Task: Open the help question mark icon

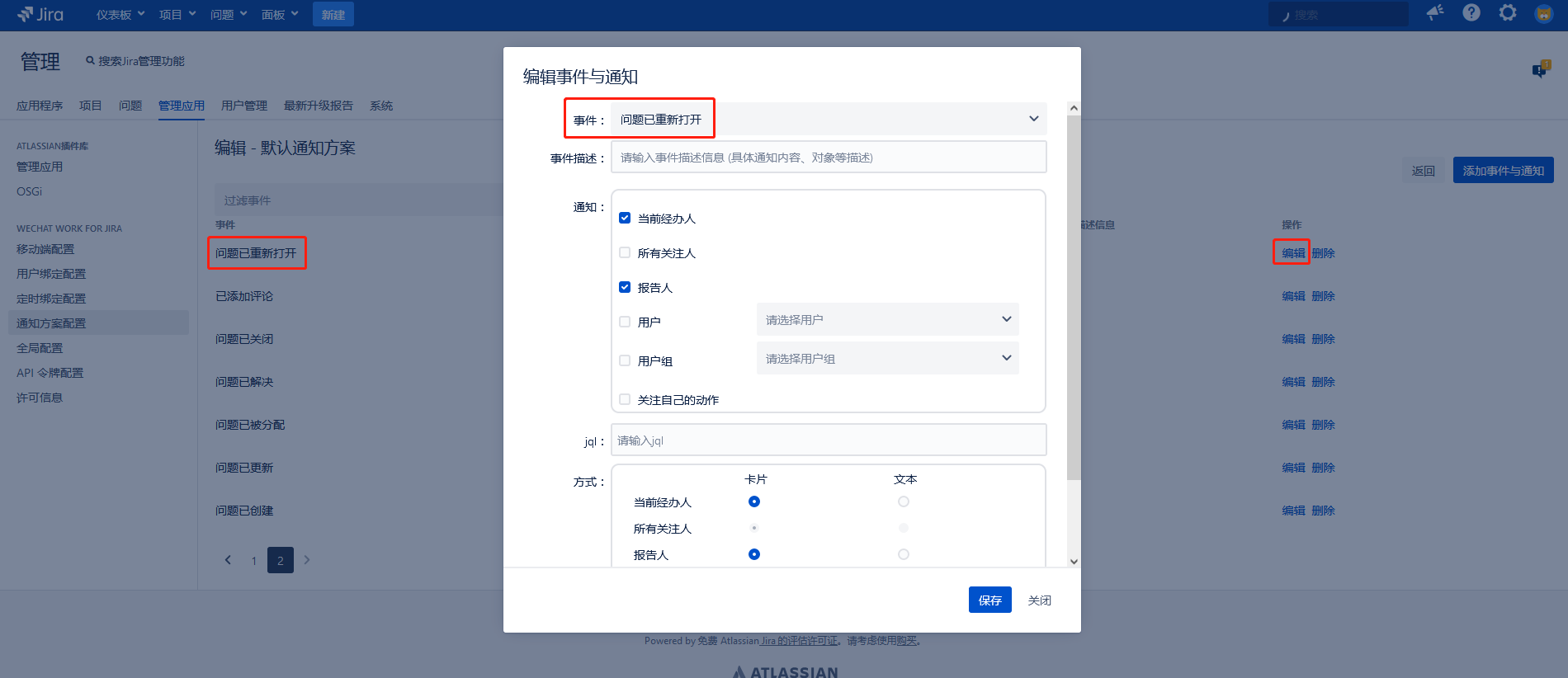Action: click(1471, 12)
